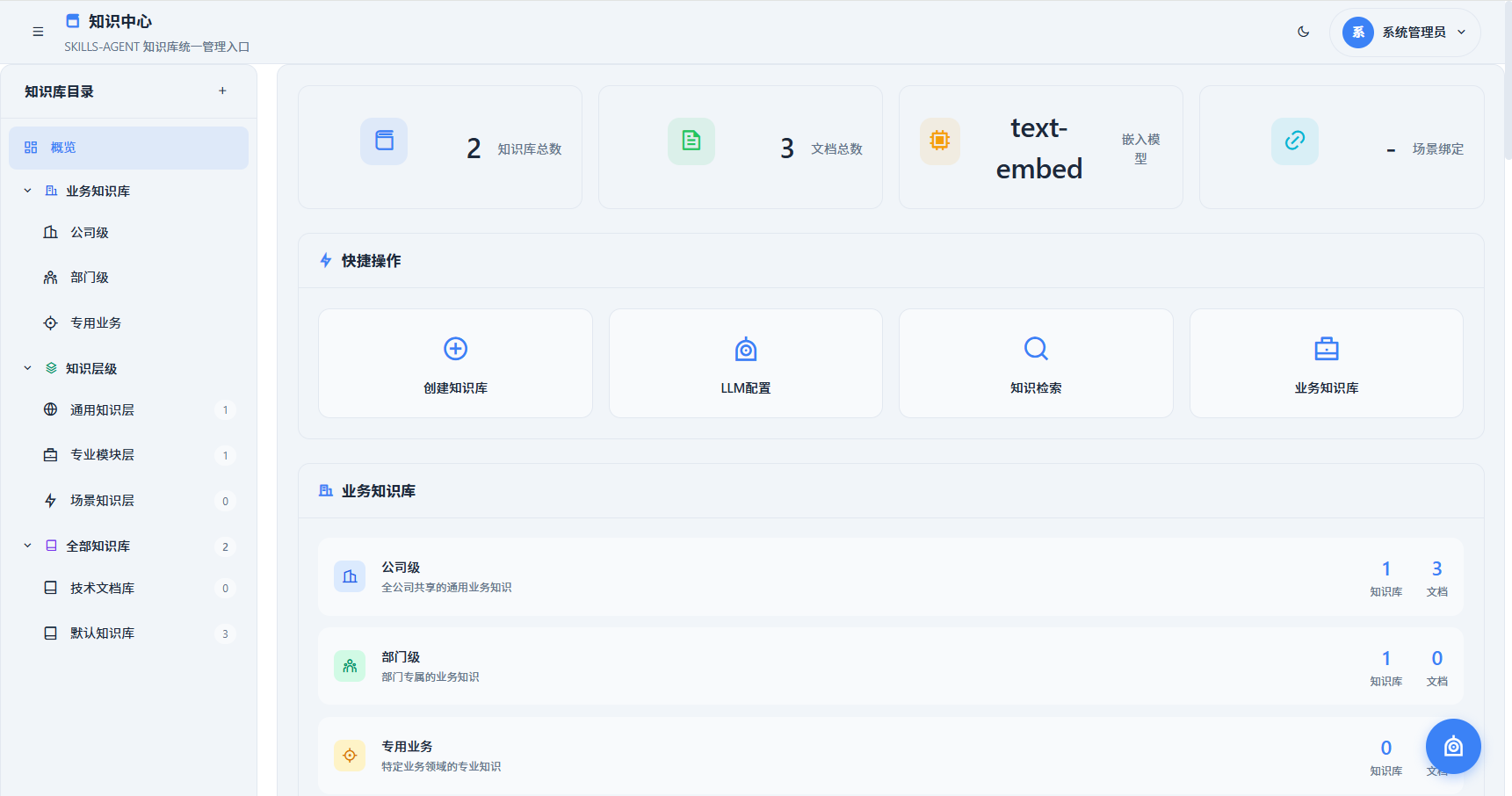
Task: Open 默认知识库 in the sidebar
Action: (x=128, y=633)
